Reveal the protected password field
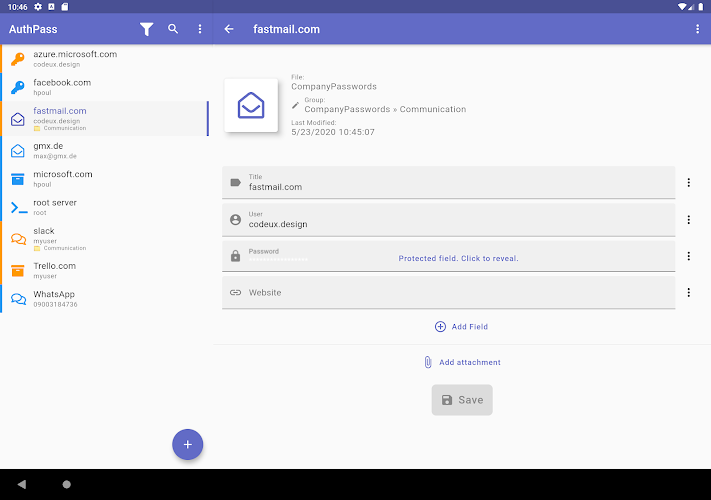This screenshot has width=711, height=500. [458, 258]
